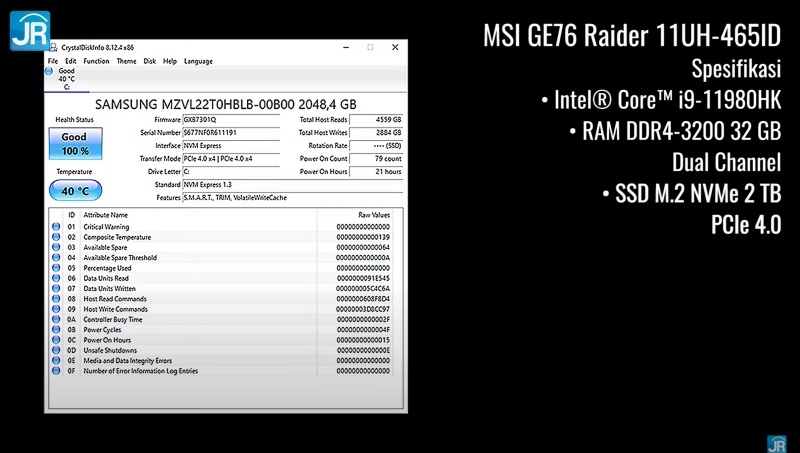Image resolution: width=800 pixels, height=453 pixels.
Task: Click the status icon for Power Cycles
Action: (56, 330)
